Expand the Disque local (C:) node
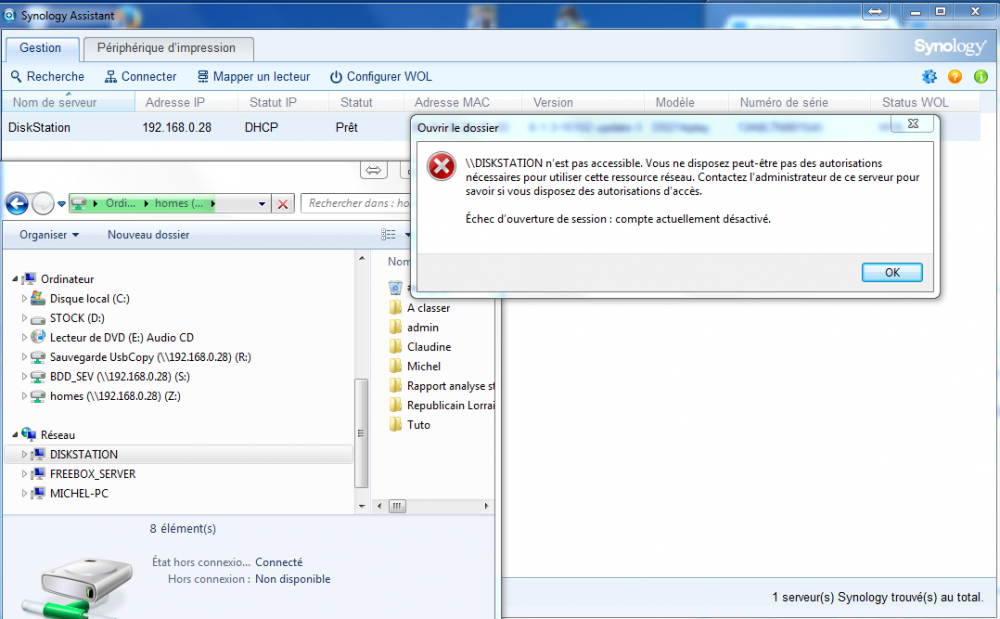This screenshot has height=619, width=1000. (24, 298)
